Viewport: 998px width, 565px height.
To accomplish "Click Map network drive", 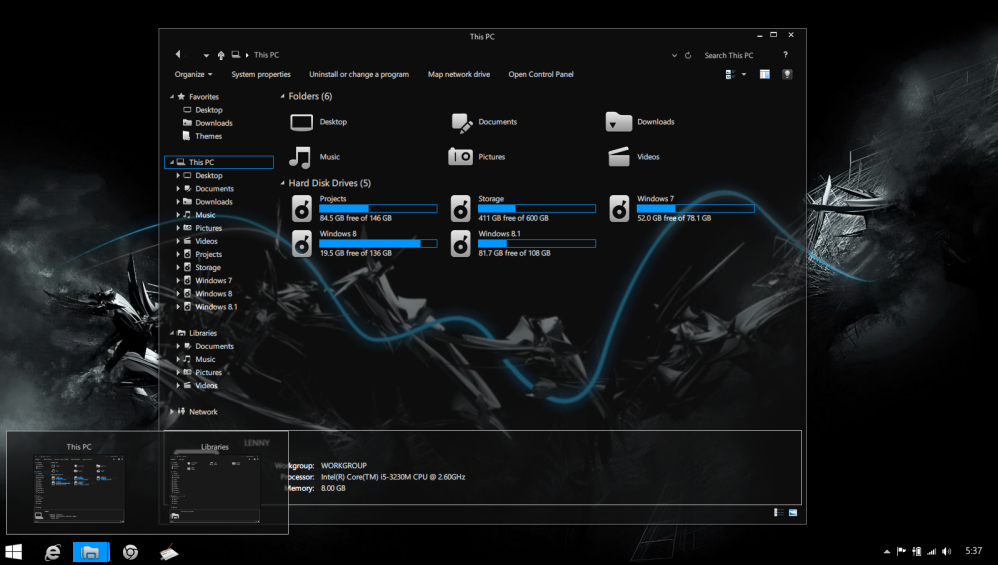I will coord(459,74).
